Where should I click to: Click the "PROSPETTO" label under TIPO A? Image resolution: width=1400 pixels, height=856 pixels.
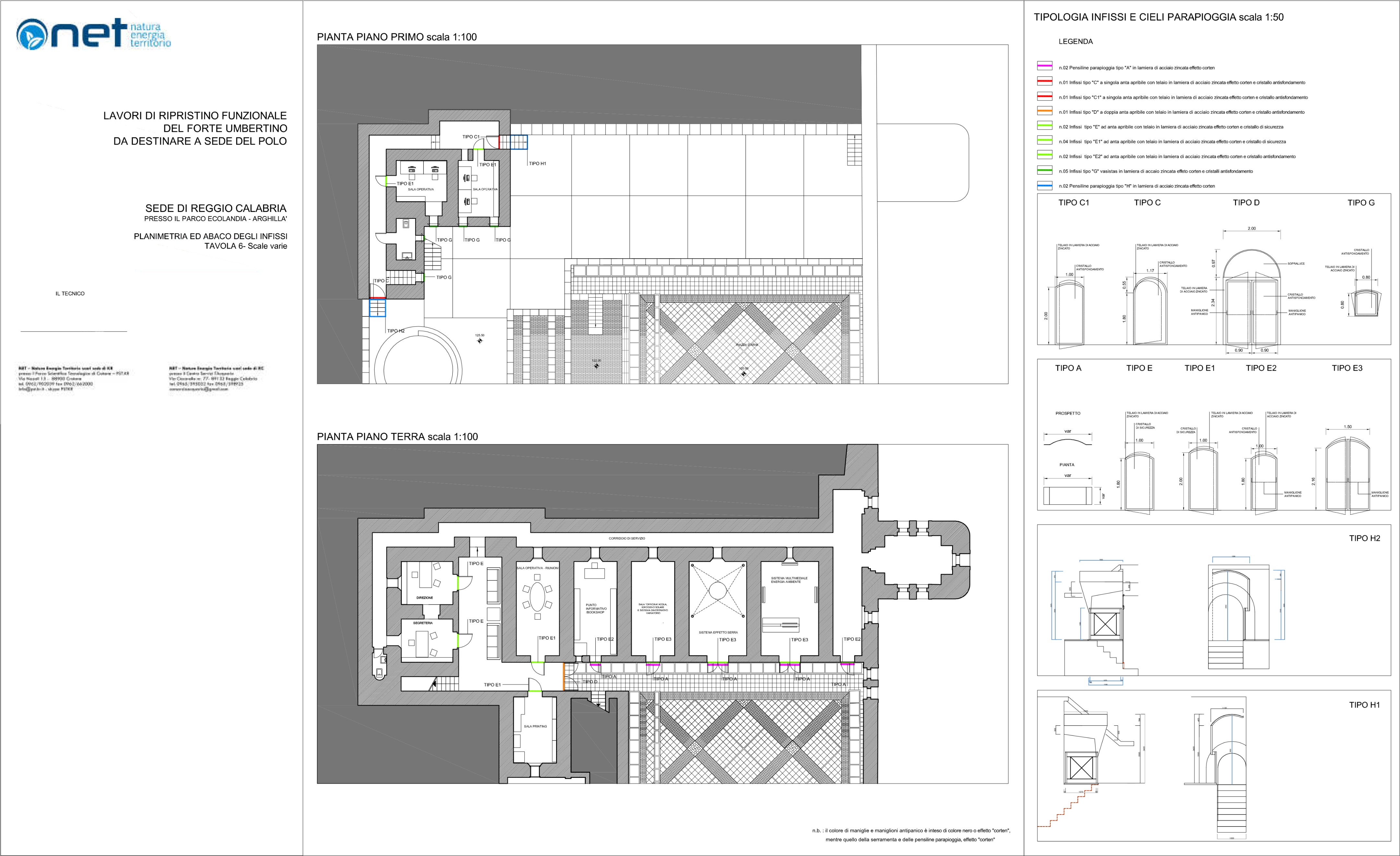click(x=1067, y=413)
